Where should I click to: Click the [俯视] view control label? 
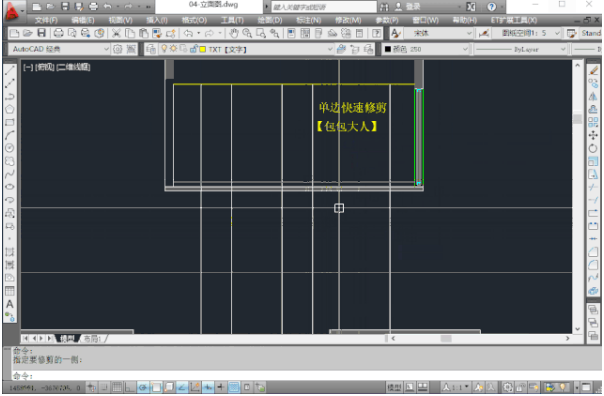[x=45, y=67]
